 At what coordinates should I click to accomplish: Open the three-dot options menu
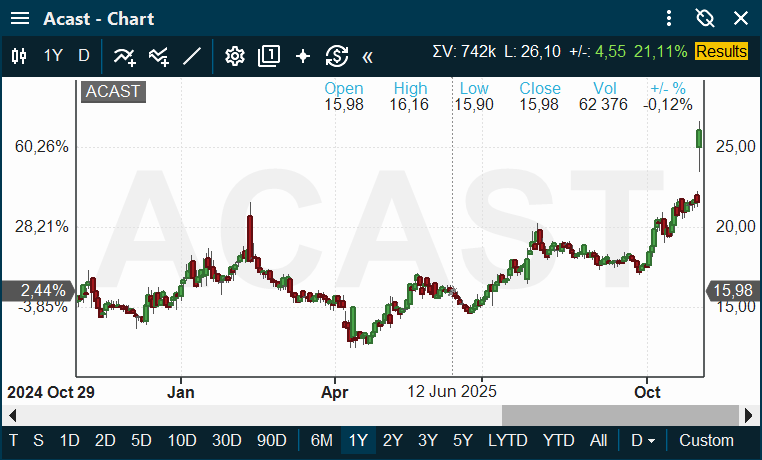[669, 18]
